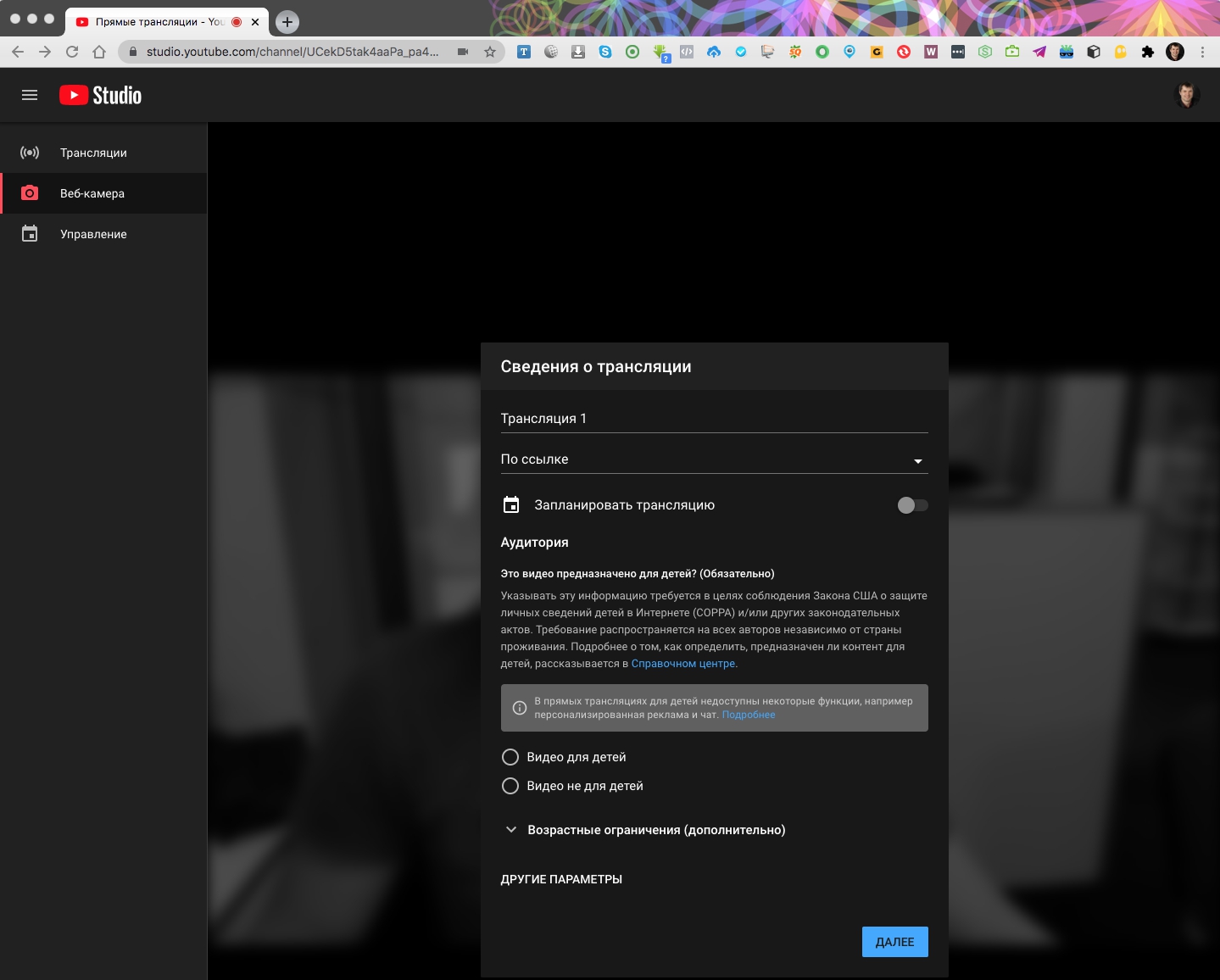Open the orange G extension icon
Image resolution: width=1220 pixels, height=980 pixels.
(877, 52)
